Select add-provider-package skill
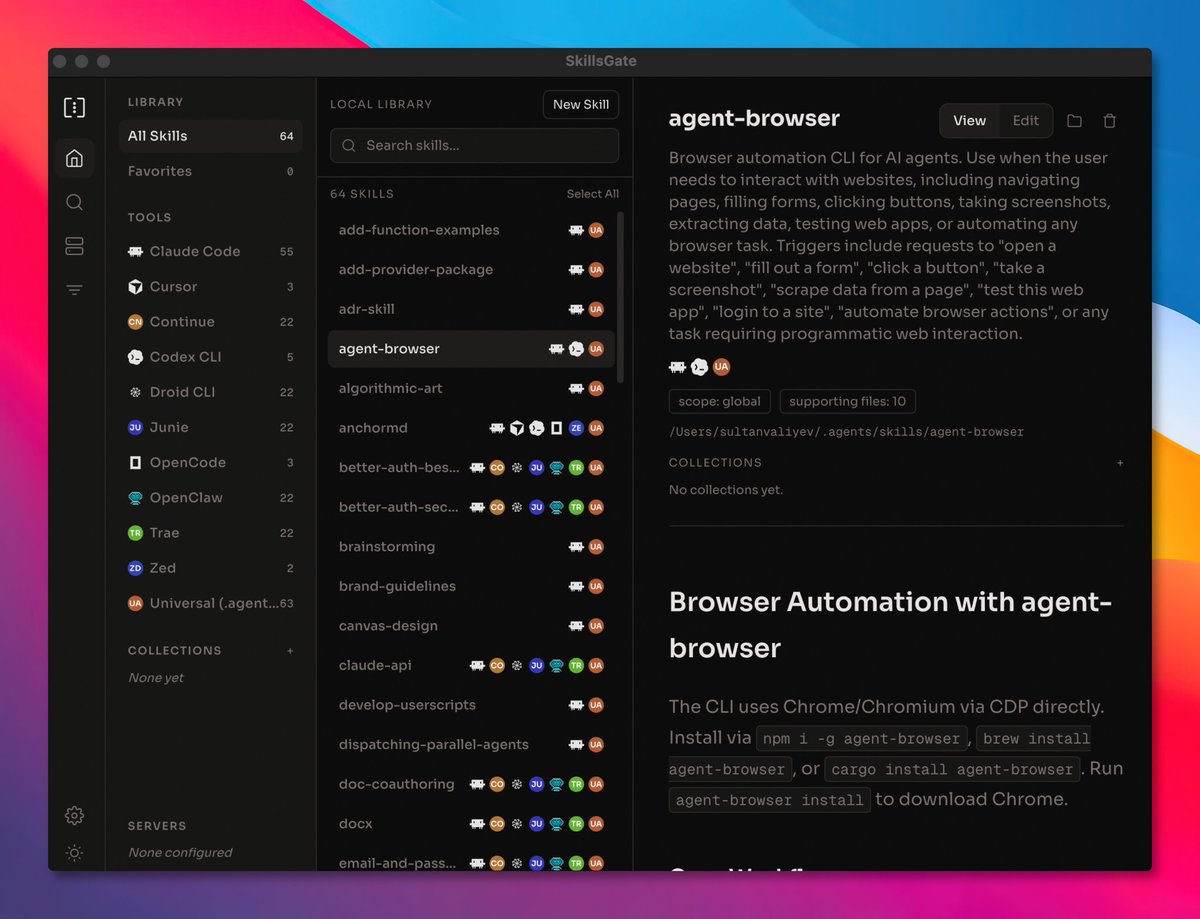 click(471, 270)
